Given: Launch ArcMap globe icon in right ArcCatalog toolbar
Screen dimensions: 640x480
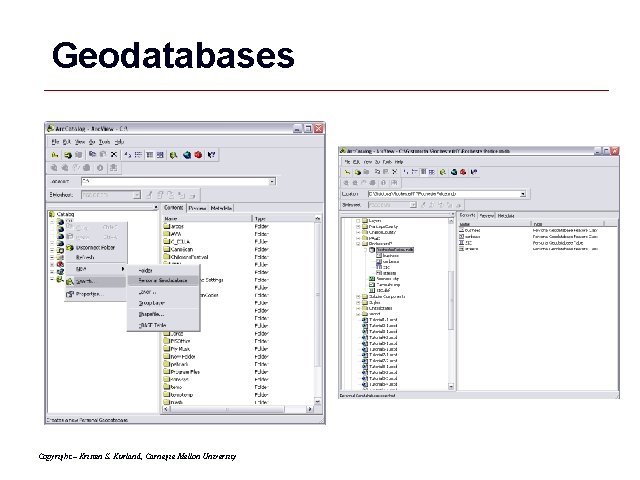Looking at the screenshot, I should point(453,172).
